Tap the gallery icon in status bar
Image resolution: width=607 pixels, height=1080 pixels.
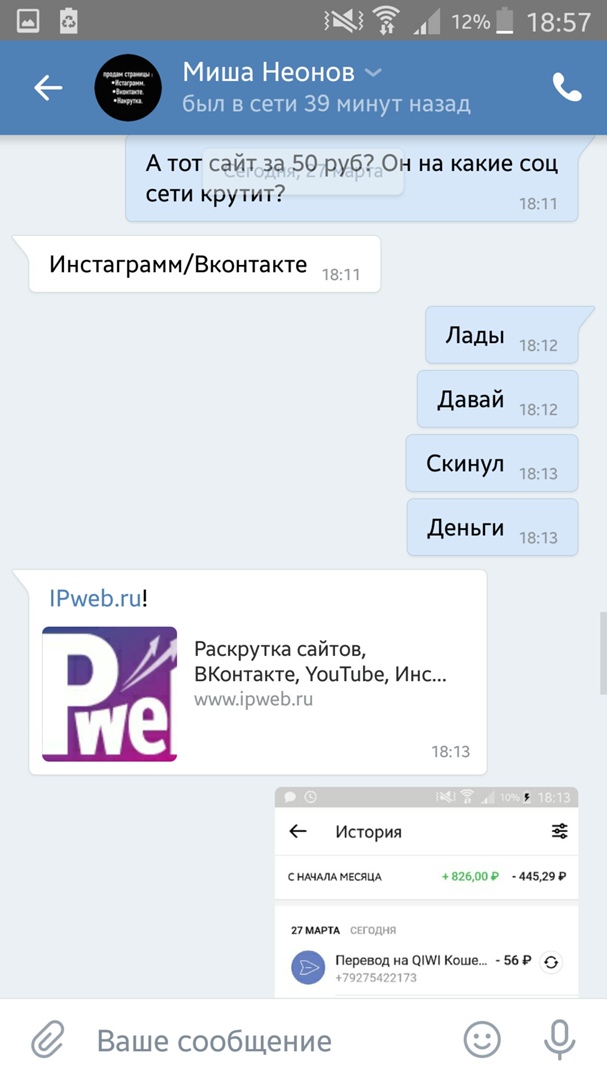pyautogui.click(x=28, y=21)
